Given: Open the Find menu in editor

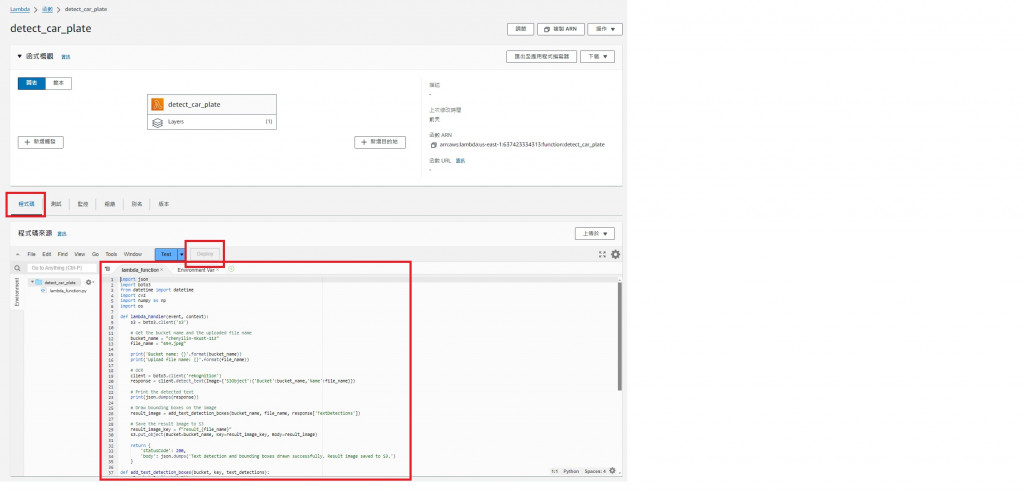Looking at the screenshot, I should (63, 254).
